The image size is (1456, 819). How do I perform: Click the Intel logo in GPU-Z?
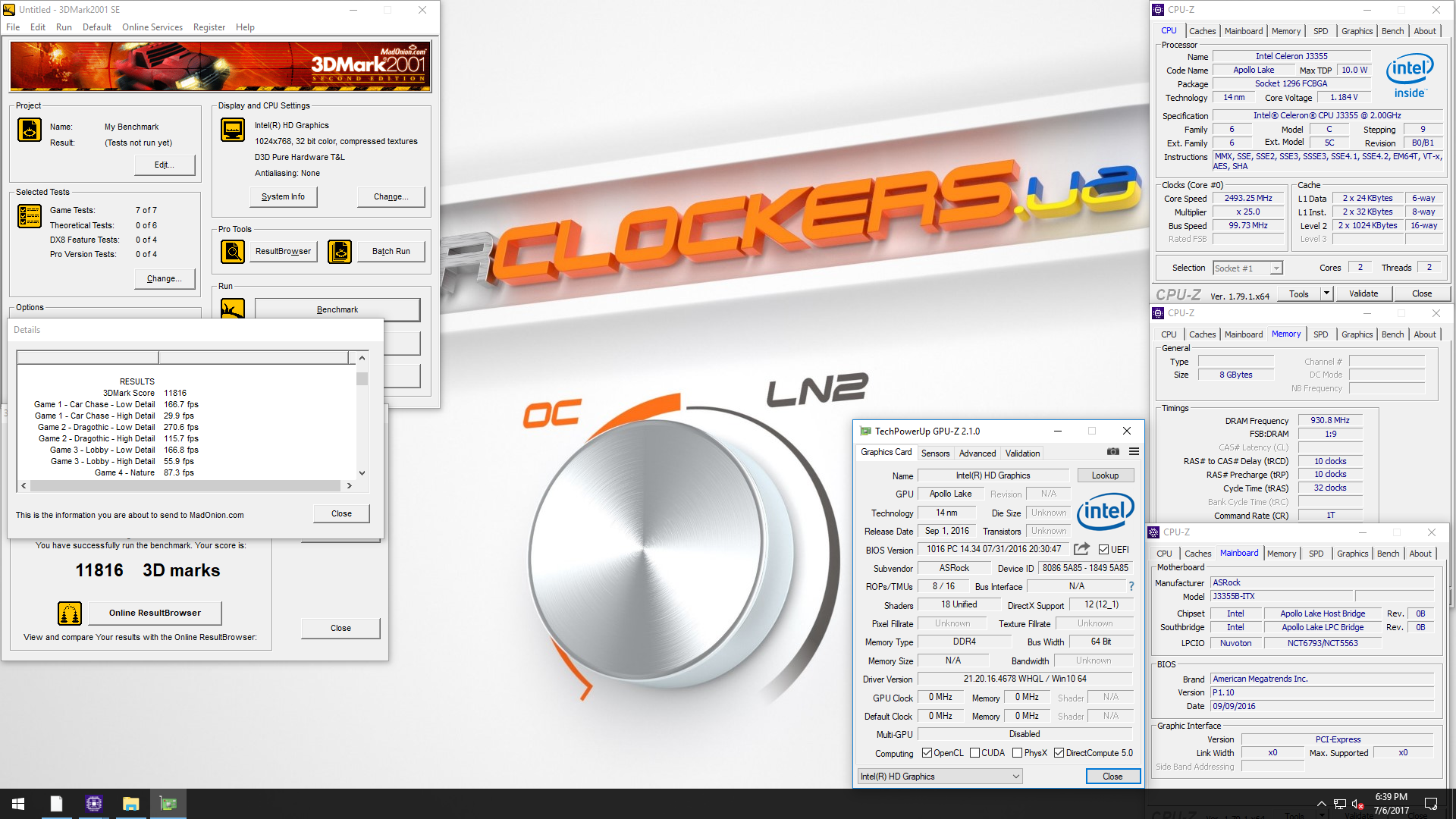[1106, 512]
